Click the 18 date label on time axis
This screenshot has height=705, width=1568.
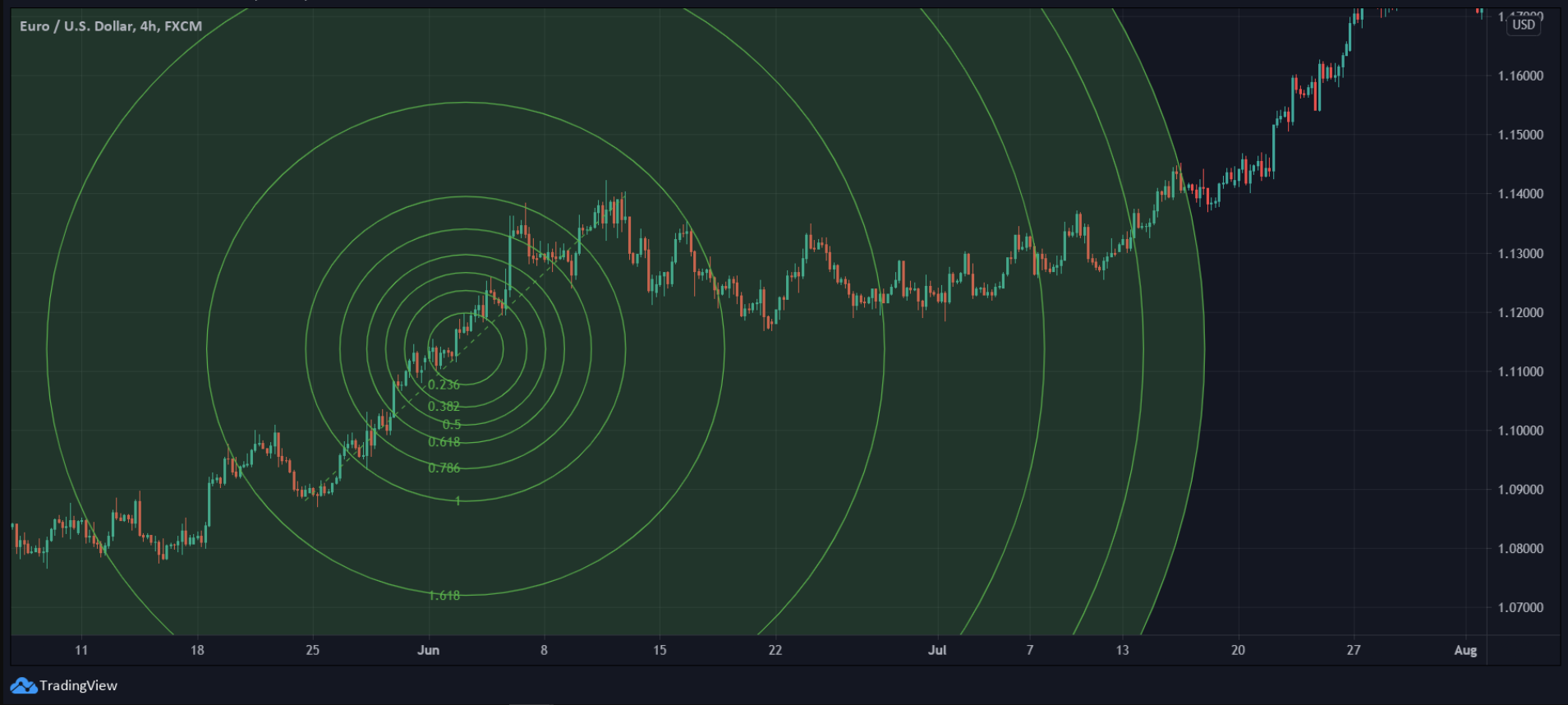197,650
